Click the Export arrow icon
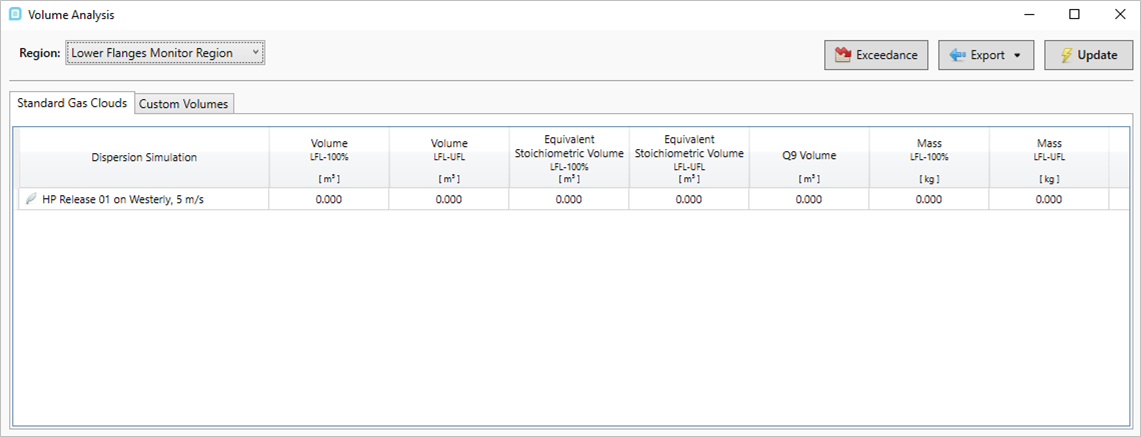 [x=957, y=55]
